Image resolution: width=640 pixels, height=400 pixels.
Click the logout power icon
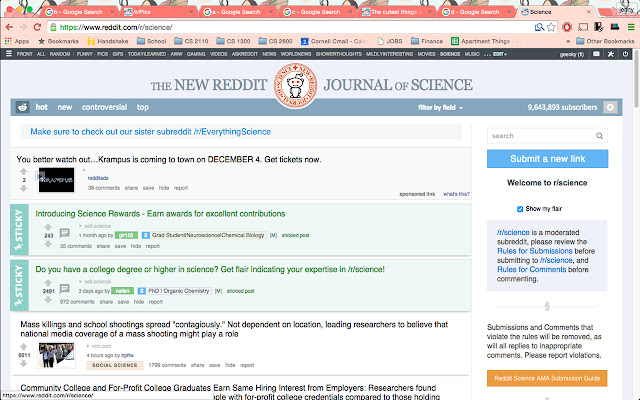pyautogui.click(x=625, y=53)
